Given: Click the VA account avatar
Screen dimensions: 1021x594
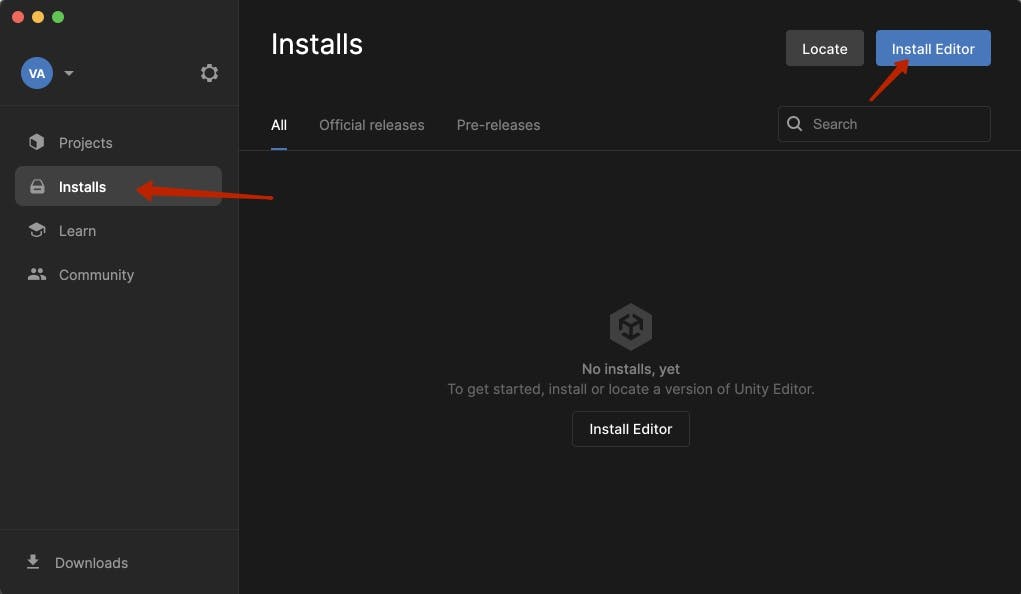Looking at the screenshot, I should point(36,73).
